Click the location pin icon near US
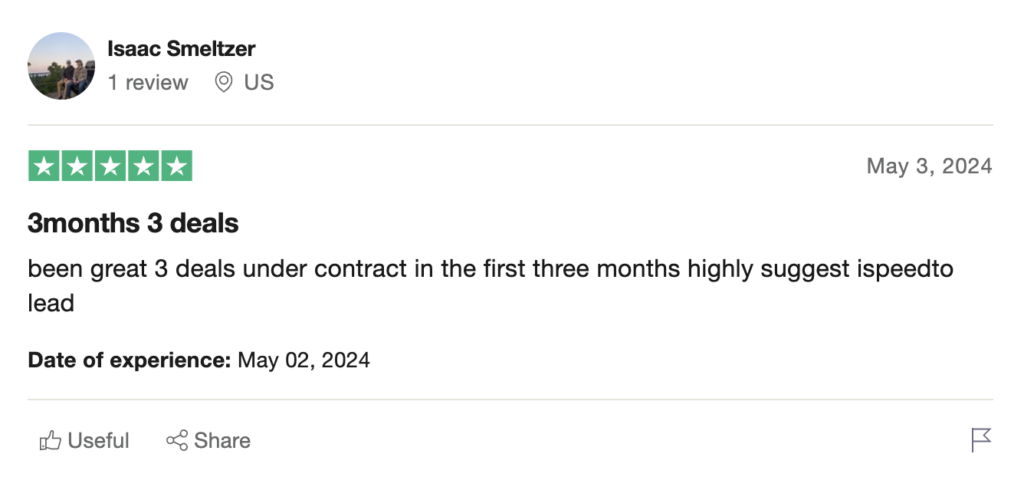This screenshot has height=477, width=1024. pyautogui.click(x=224, y=82)
